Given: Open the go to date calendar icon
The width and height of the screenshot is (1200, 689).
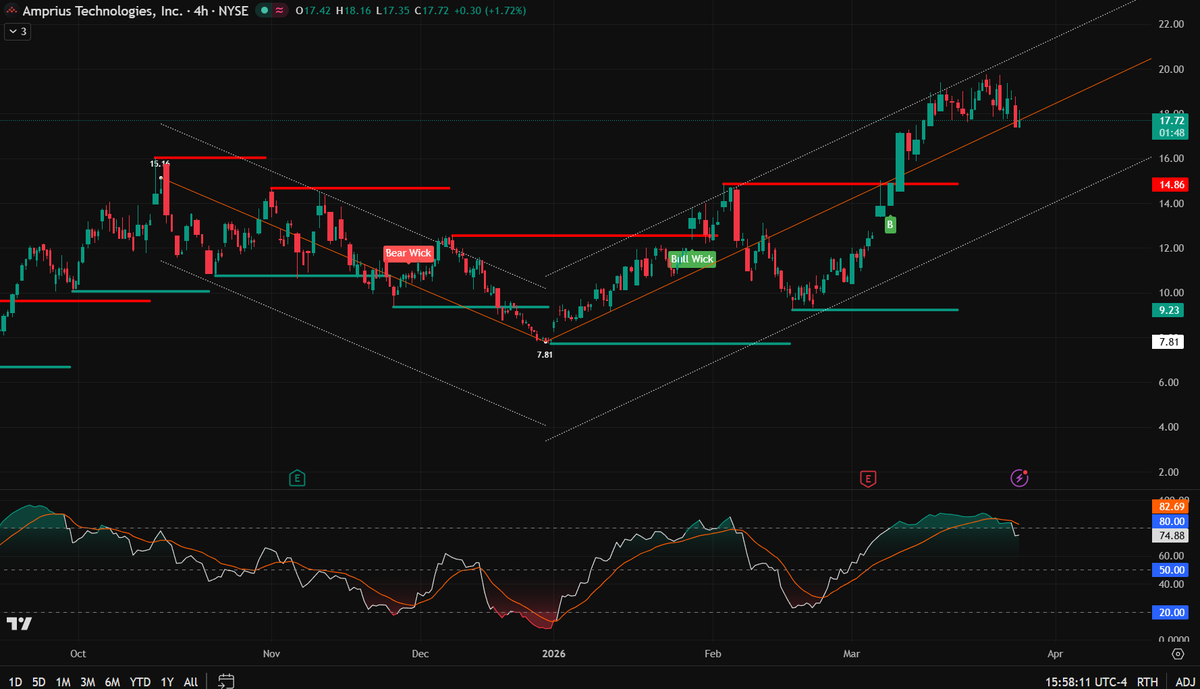Looking at the screenshot, I should click(226, 681).
